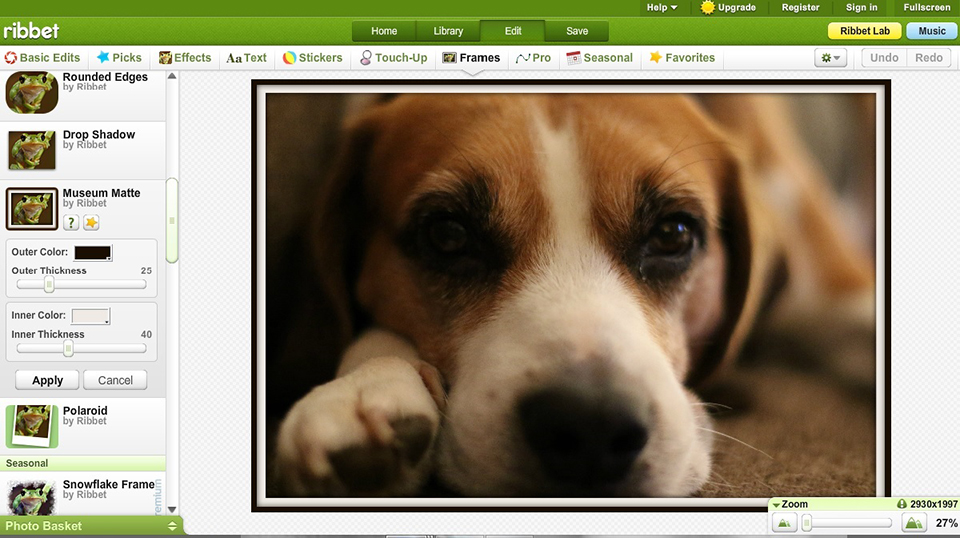The image size is (960, 538).
Task: Select the Drop Shadow frame thumbnail
Action: (x=32, y=150)
